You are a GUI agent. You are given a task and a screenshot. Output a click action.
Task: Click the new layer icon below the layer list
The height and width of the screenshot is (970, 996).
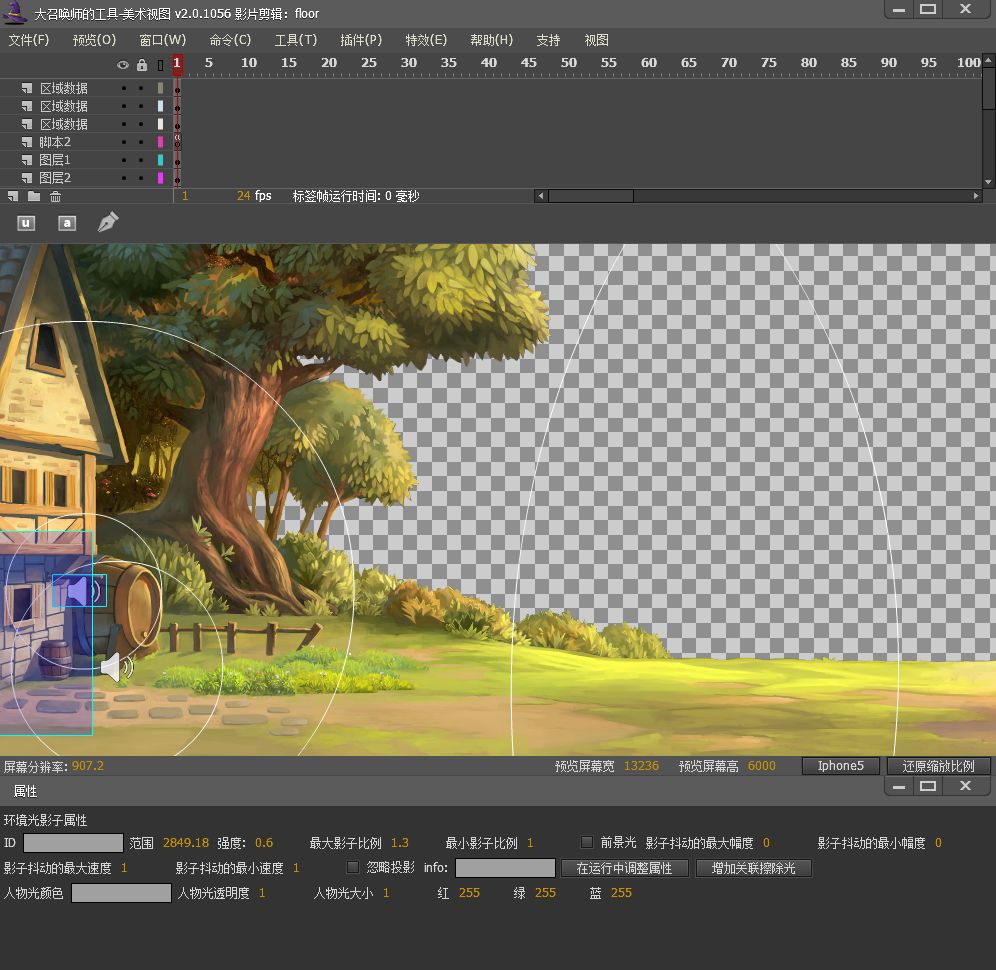click(x=13, y=196)
